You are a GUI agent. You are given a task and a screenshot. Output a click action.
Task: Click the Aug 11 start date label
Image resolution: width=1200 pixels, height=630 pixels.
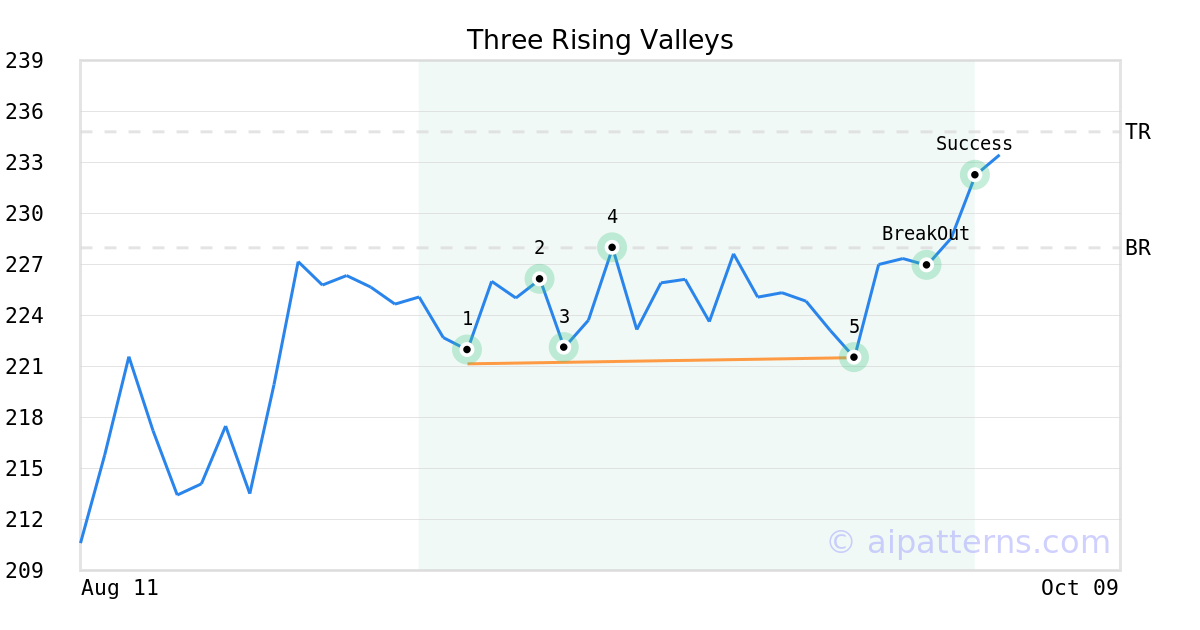pos(120,588)
